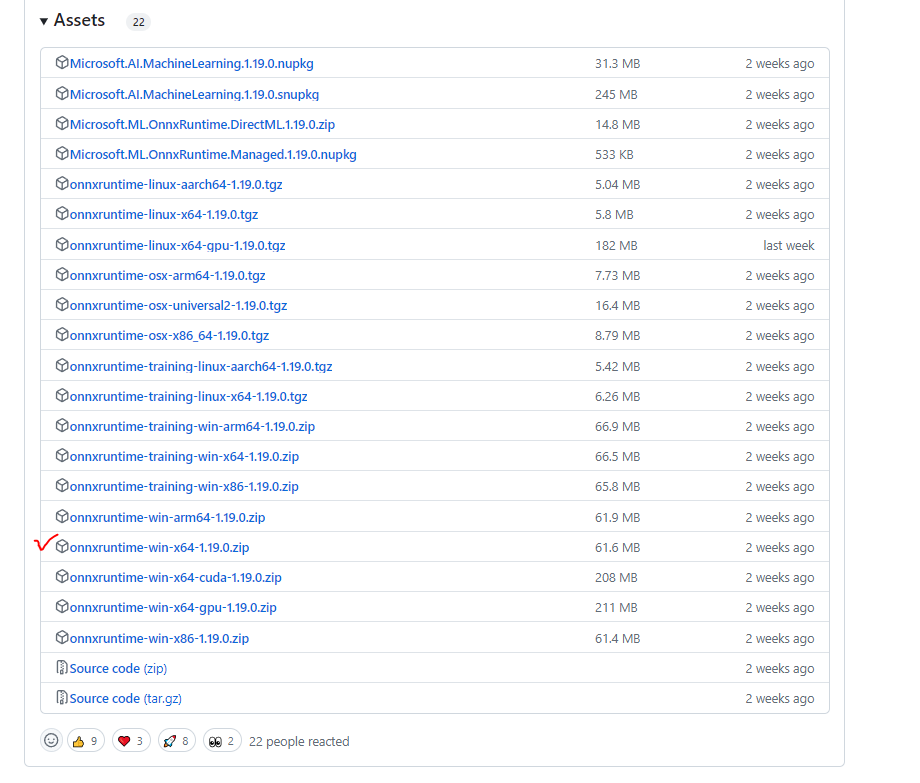Click package icon beside onnxruntime-osx-arm64-1.19.0.tgz
The width and height of the screenshot is (920, 783).
(x=62, y=274)
